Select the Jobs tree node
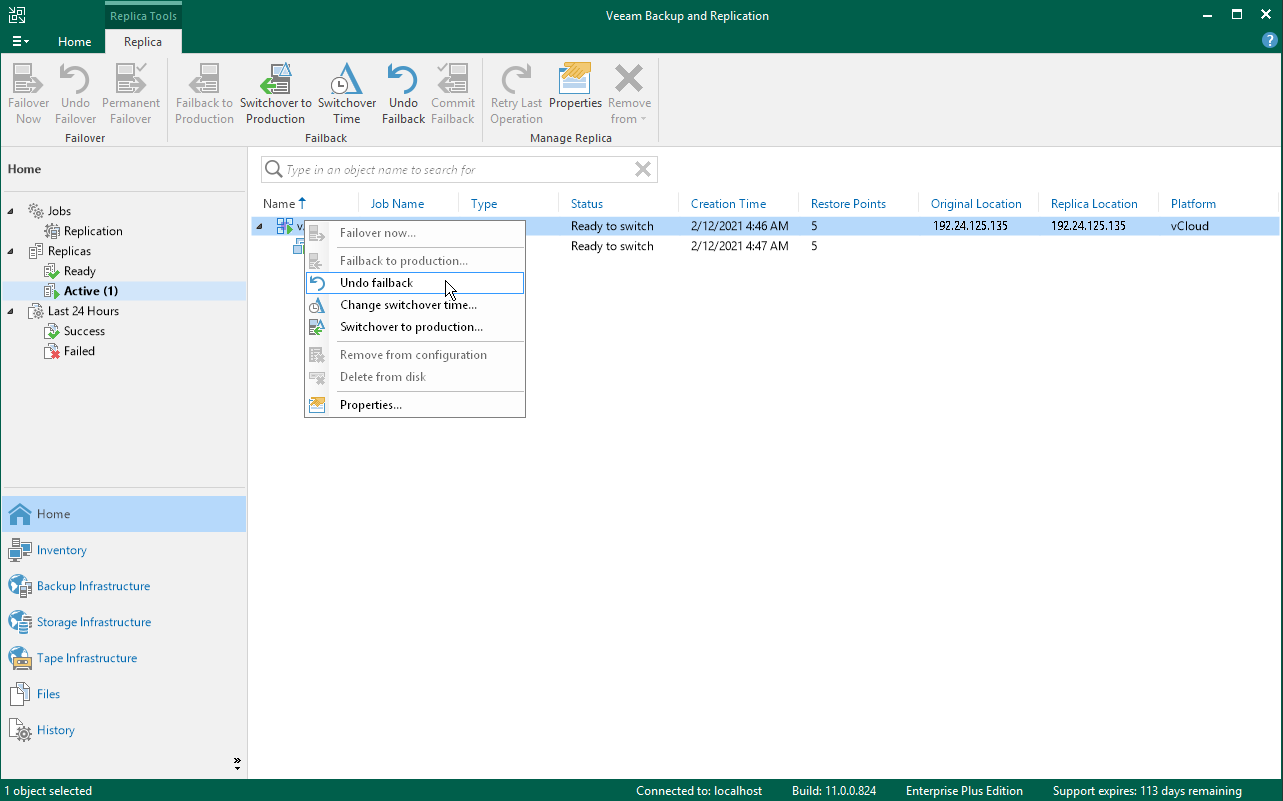Screen dimensions: 1283x801 click(x=59, y=211)
